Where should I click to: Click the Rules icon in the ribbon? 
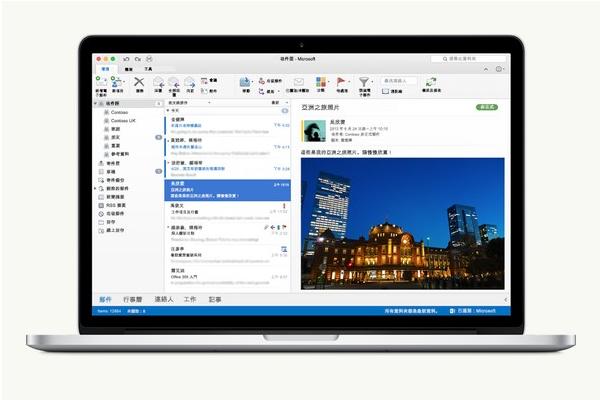[x=262, y=91]
